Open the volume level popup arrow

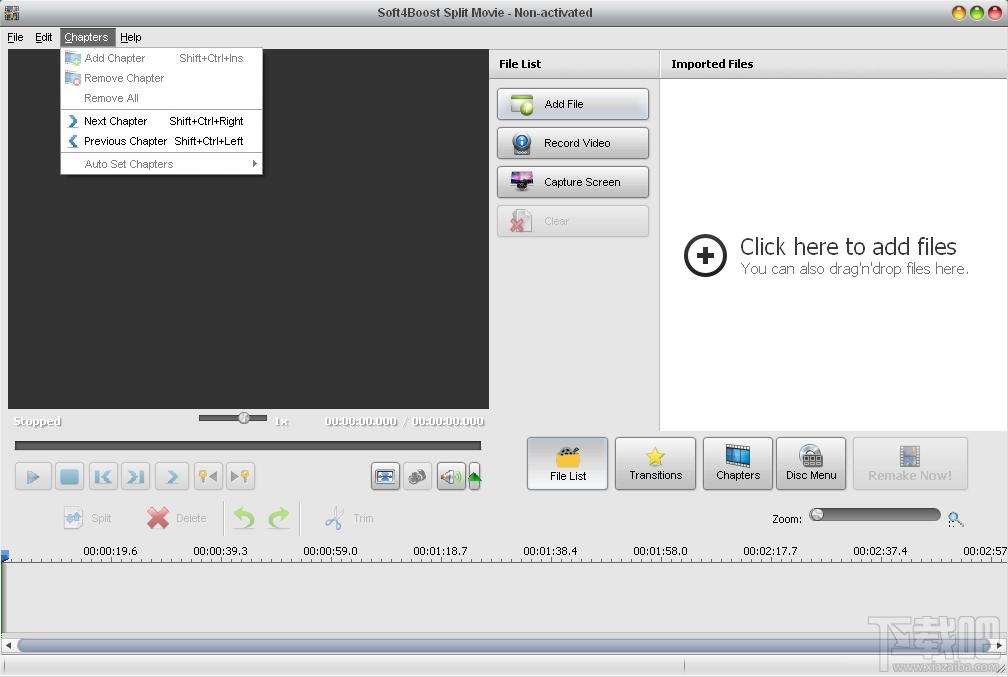474,476
